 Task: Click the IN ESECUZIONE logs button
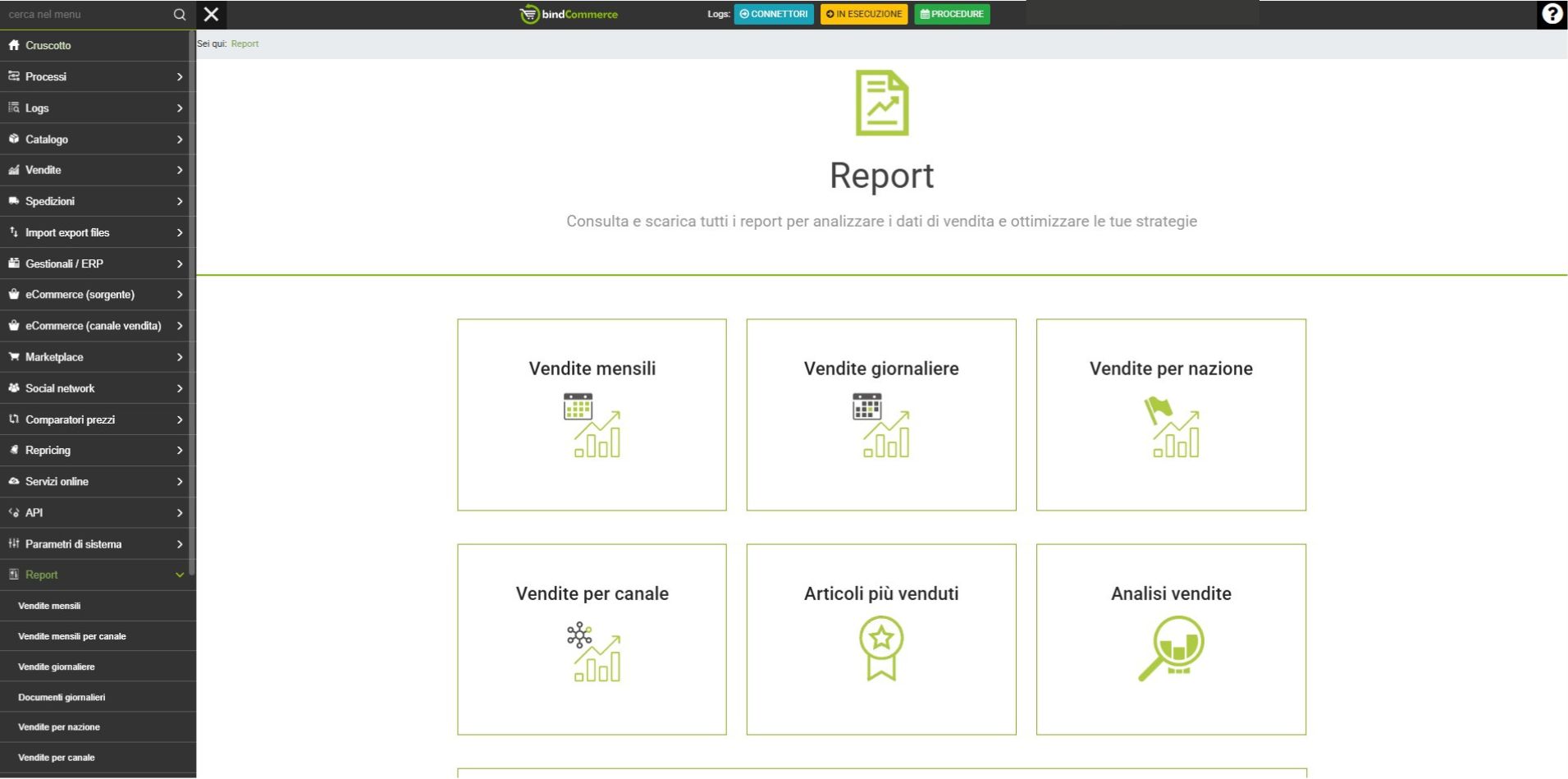863,14
